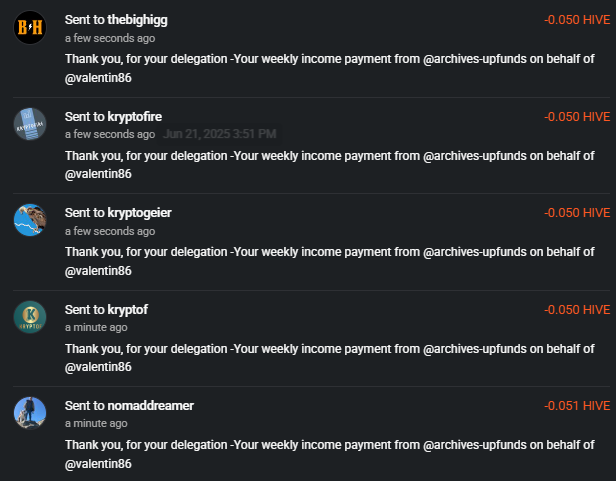Visit kryptofire username link
The image size is (616, 481).
[x=135, y=117]
